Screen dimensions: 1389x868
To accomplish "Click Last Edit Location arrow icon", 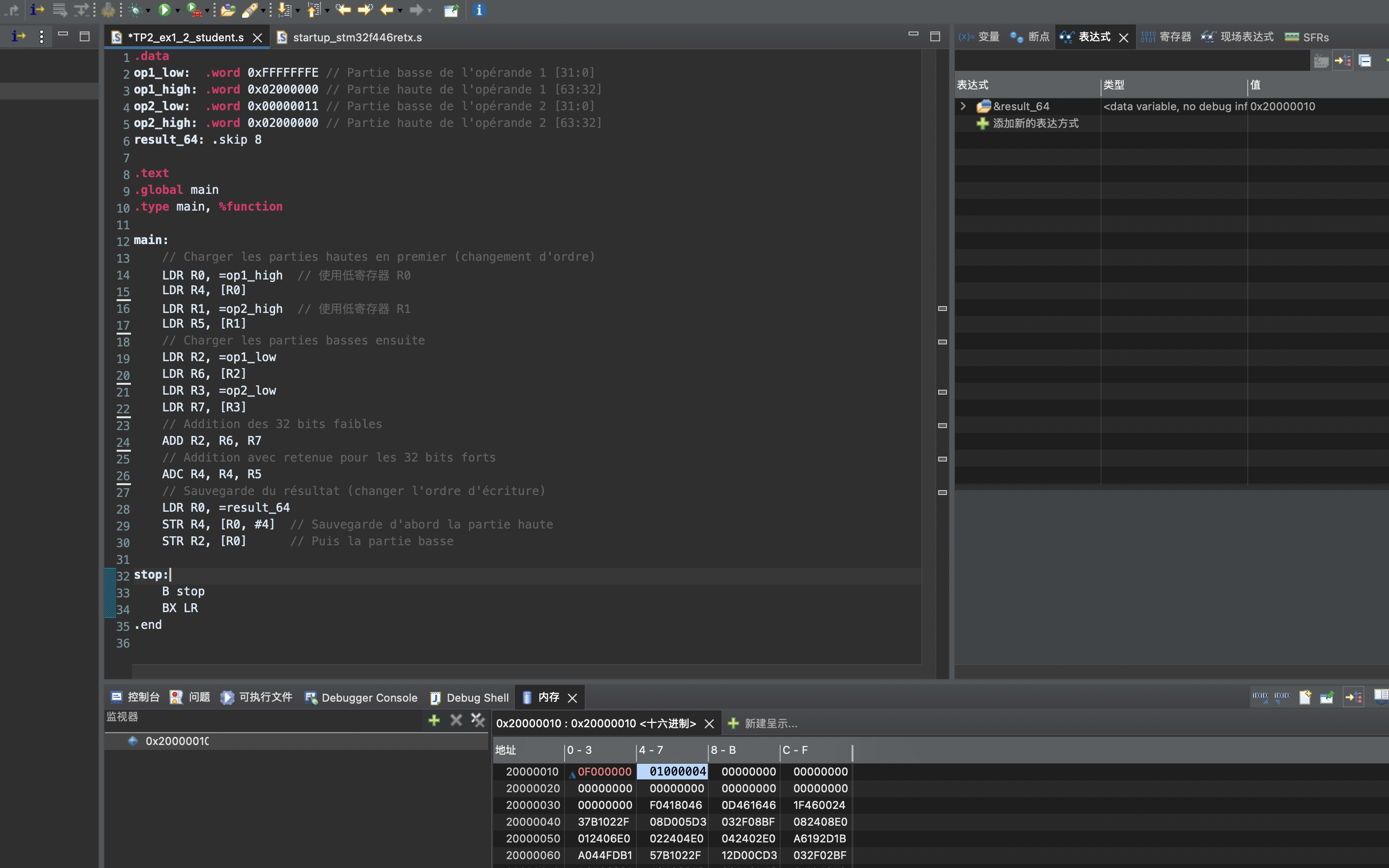I will point(344,10).
